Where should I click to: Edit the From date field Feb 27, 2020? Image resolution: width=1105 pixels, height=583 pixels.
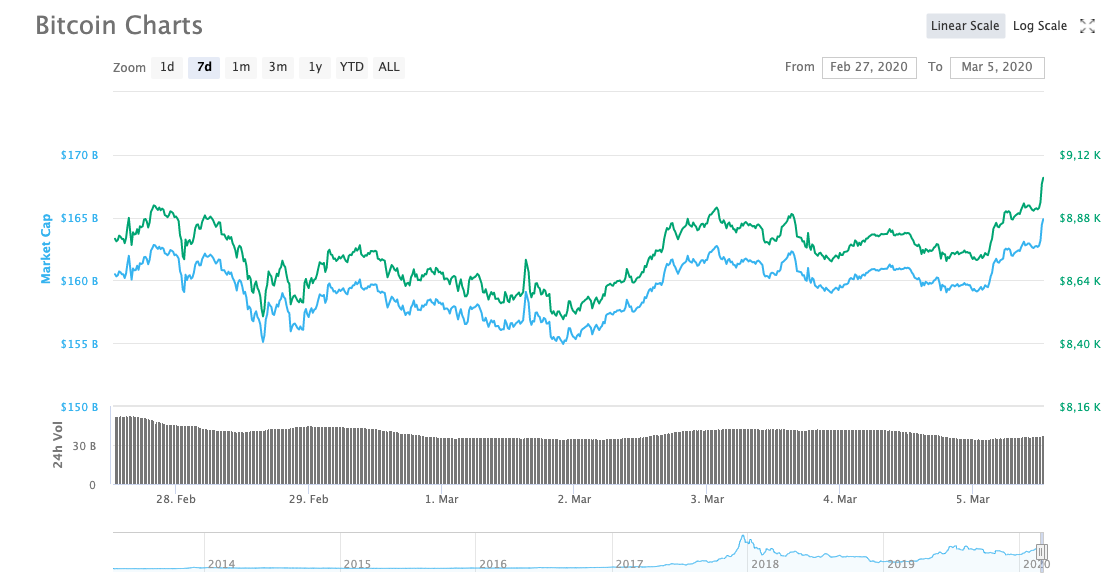869,68
